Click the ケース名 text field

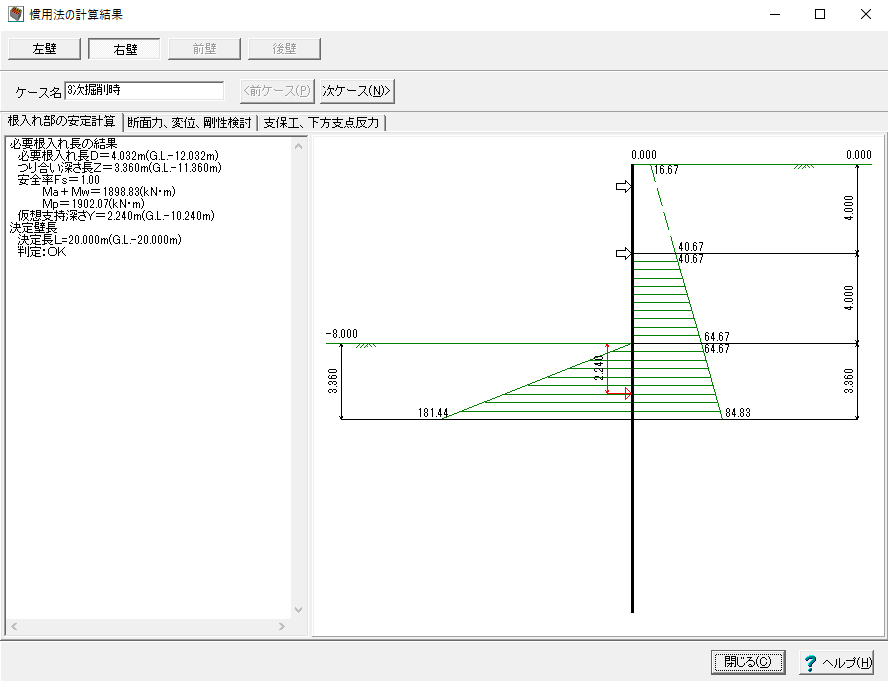[x=144, y=91]
